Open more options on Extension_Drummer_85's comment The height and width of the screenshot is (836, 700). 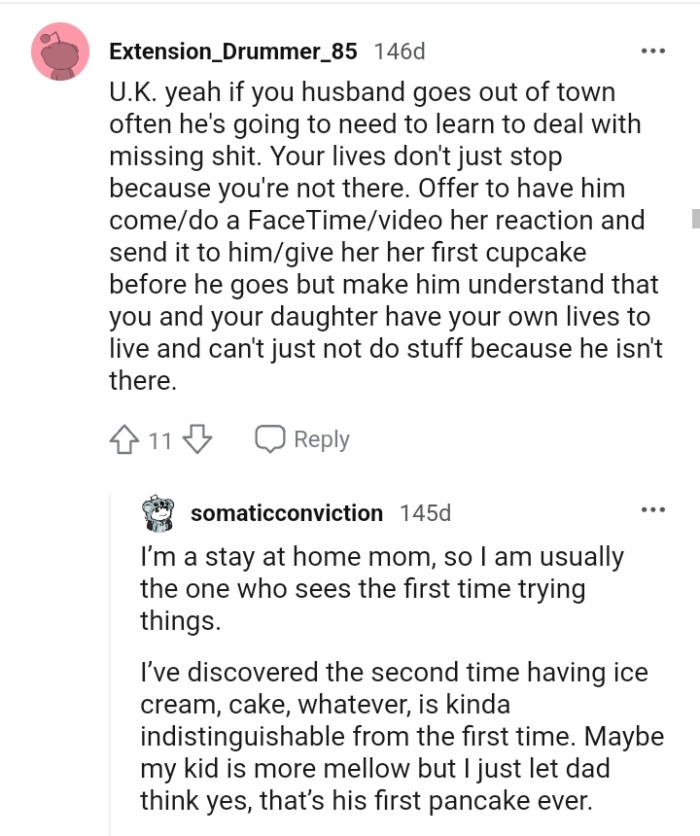click(653, 50)
